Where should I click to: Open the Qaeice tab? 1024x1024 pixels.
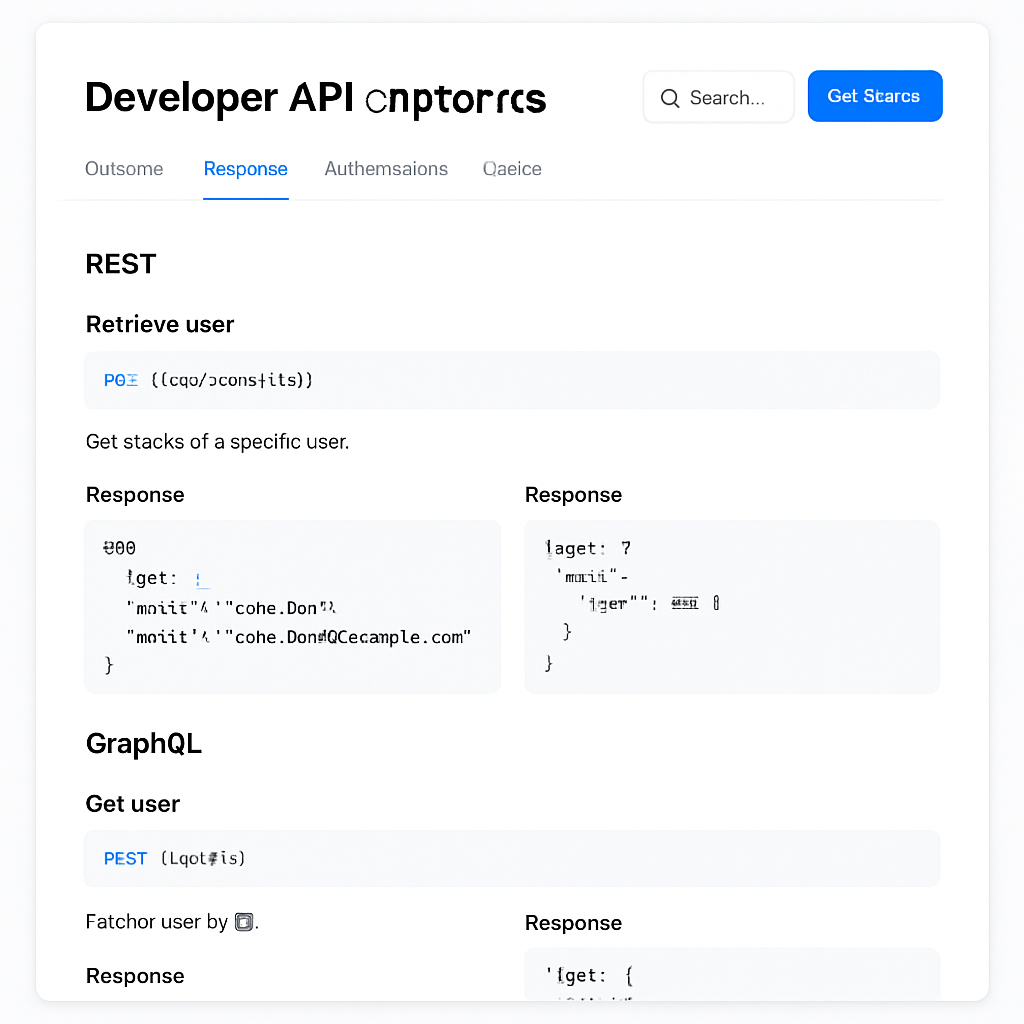512,168
